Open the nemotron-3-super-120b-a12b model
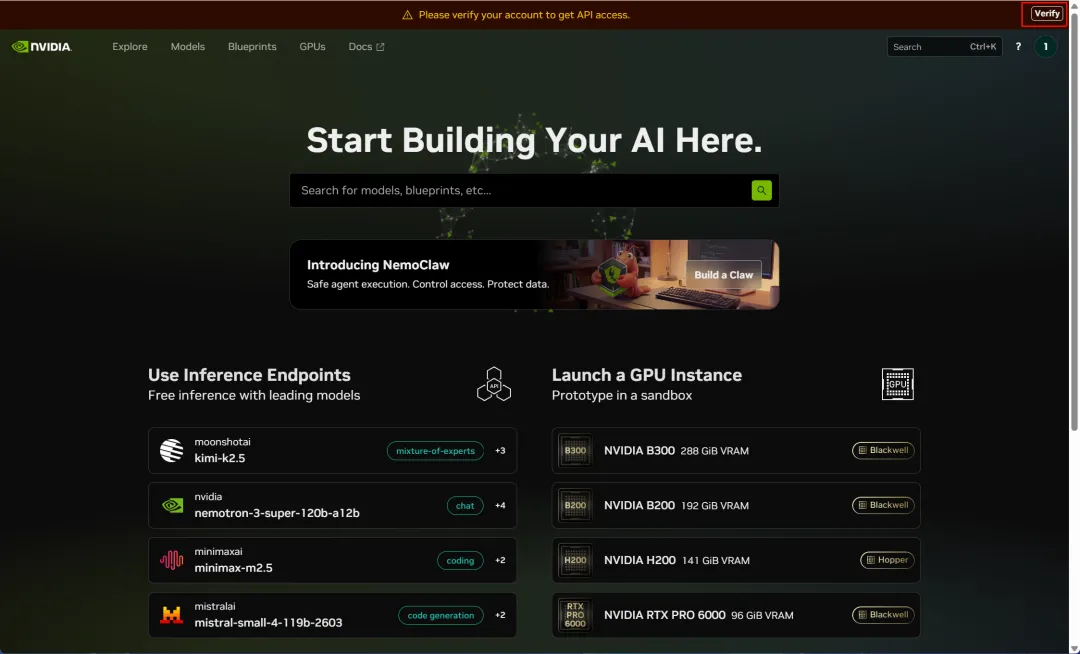Viewport: 1080px width, 654px height. (x=332, y=505)
